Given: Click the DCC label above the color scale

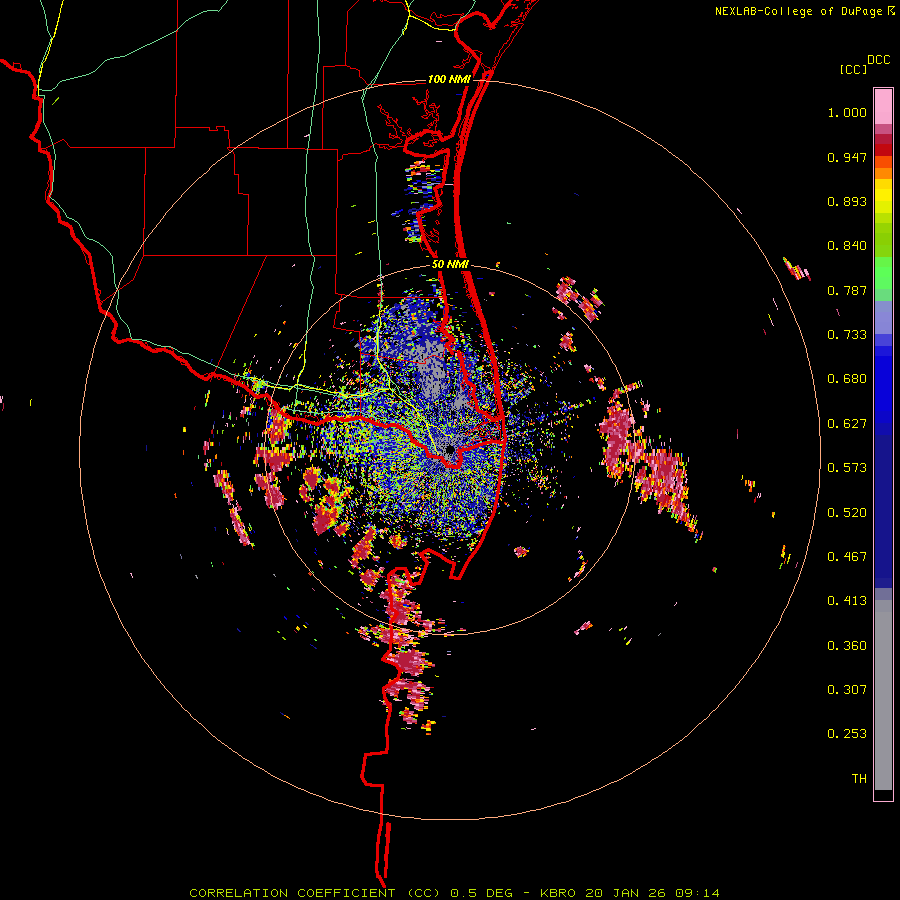Looking at the screenshot, I should (878, 60).
